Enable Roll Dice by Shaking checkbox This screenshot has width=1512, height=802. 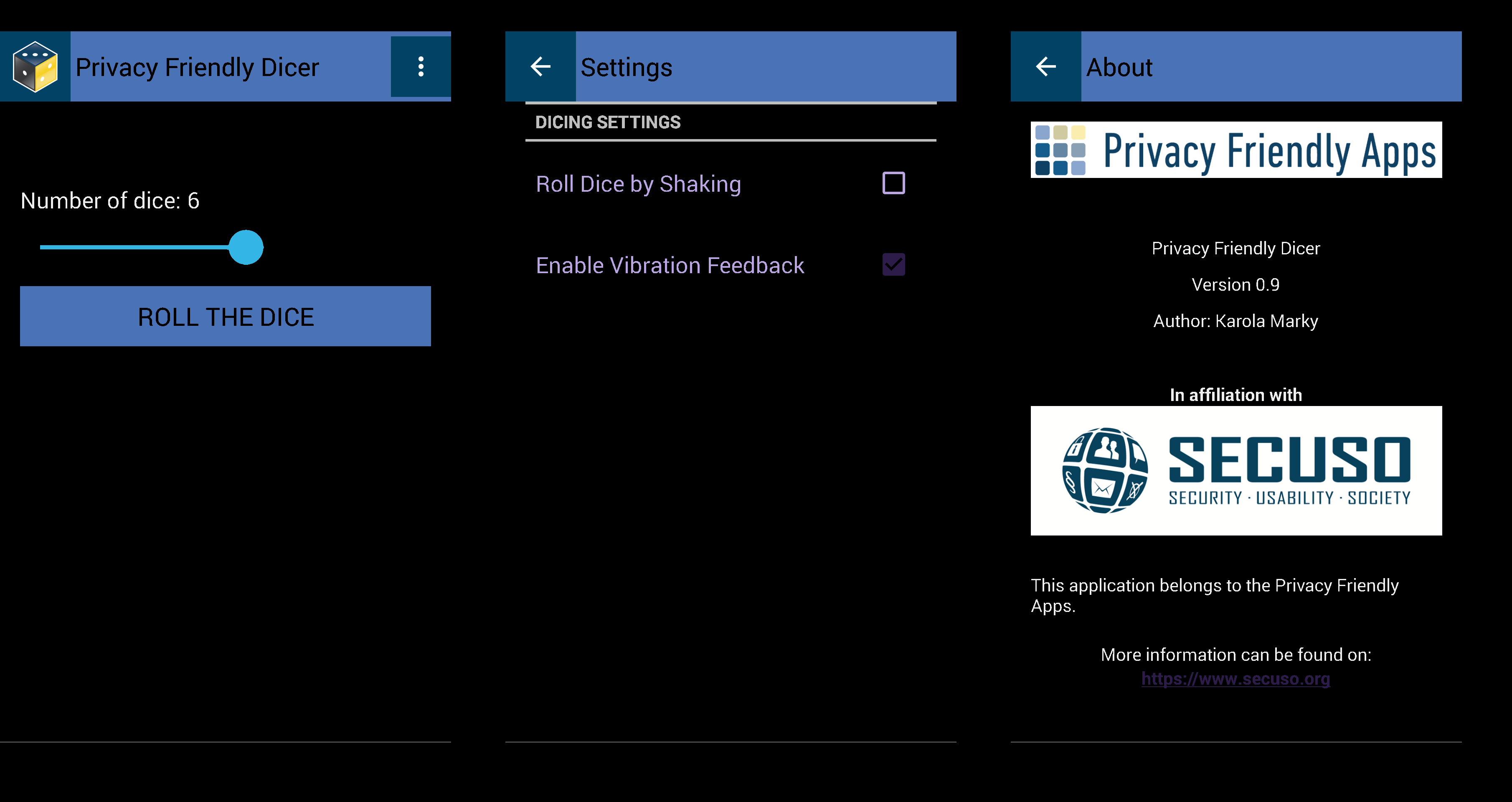893,183
